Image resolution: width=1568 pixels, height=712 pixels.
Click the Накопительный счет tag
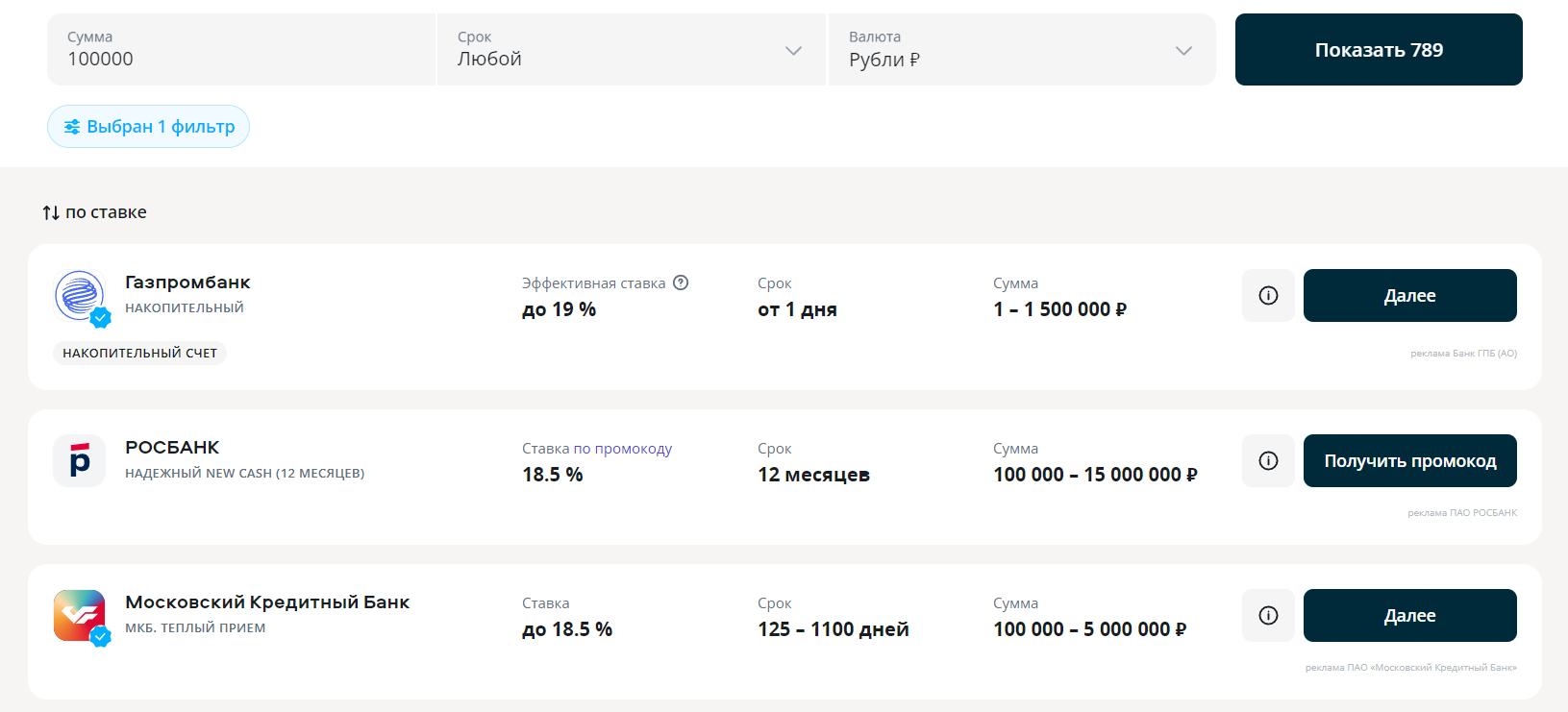click(x=139, y=354)
